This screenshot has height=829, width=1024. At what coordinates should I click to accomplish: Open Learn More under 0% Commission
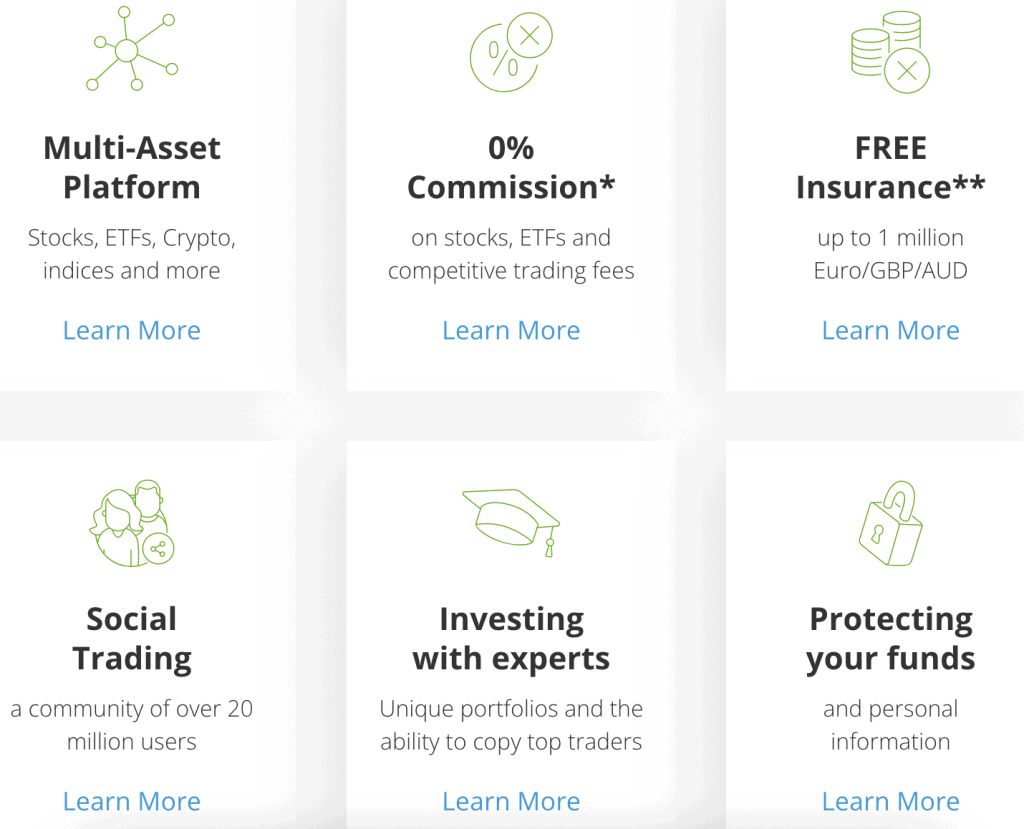(511, 331)
